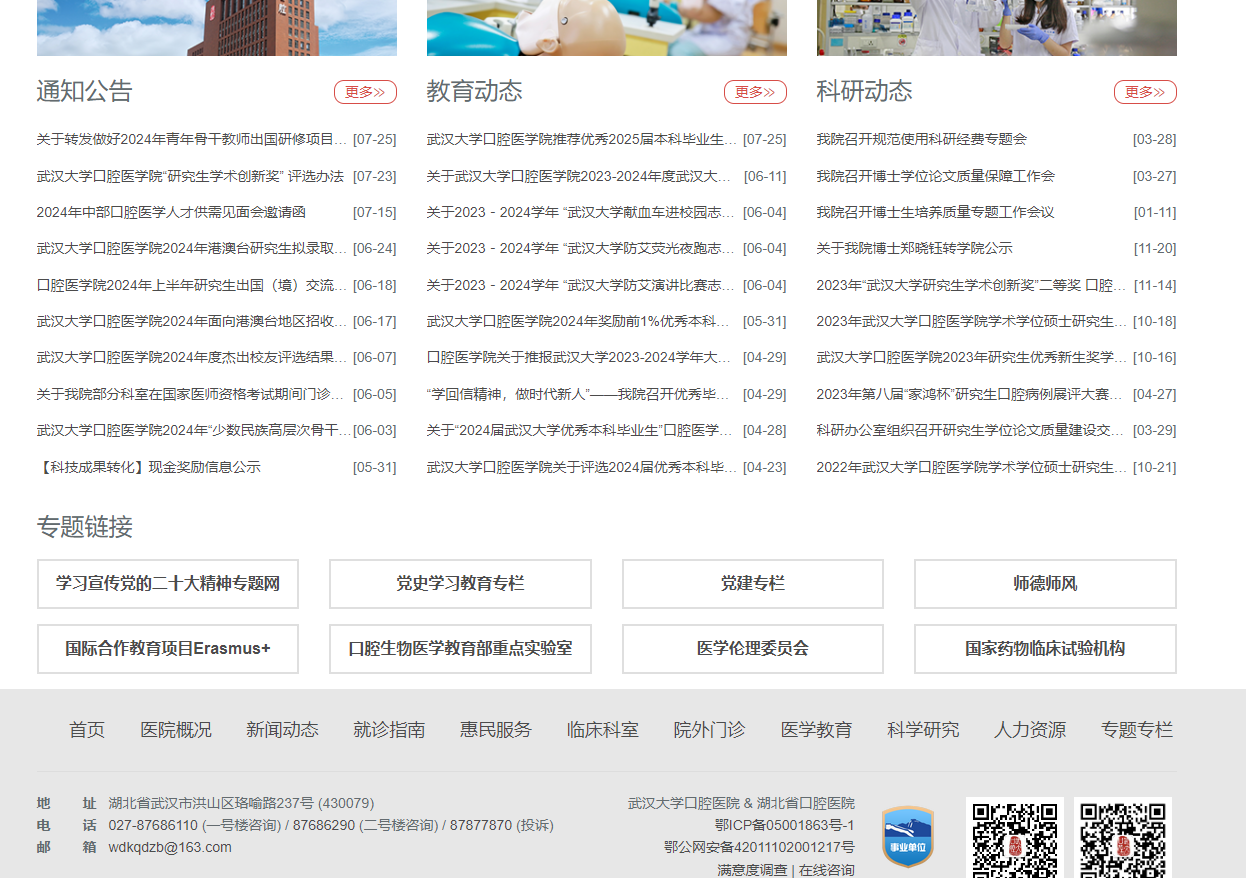This screenshot has height=878, width=1246.
Task: Open 鄂公网安备42011102001217号 link
Action: [760, 847]
